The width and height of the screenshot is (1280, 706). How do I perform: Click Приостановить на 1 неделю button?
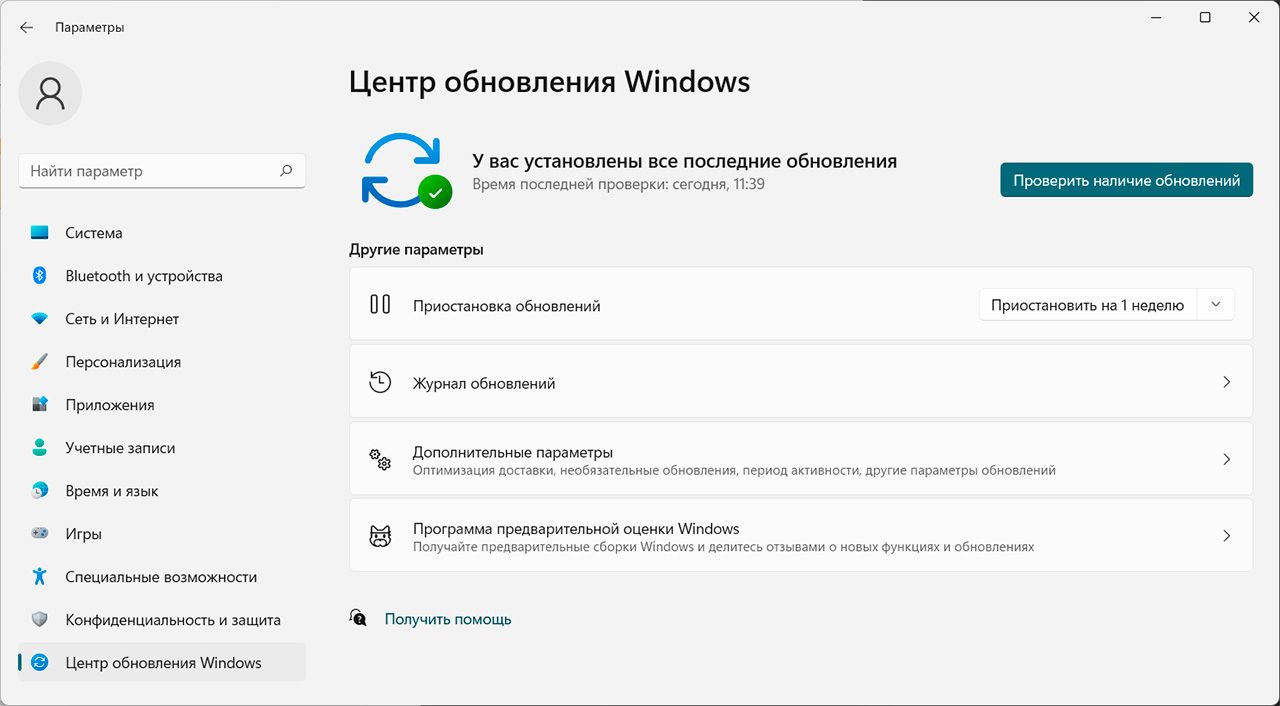[x=1087, y=305]
